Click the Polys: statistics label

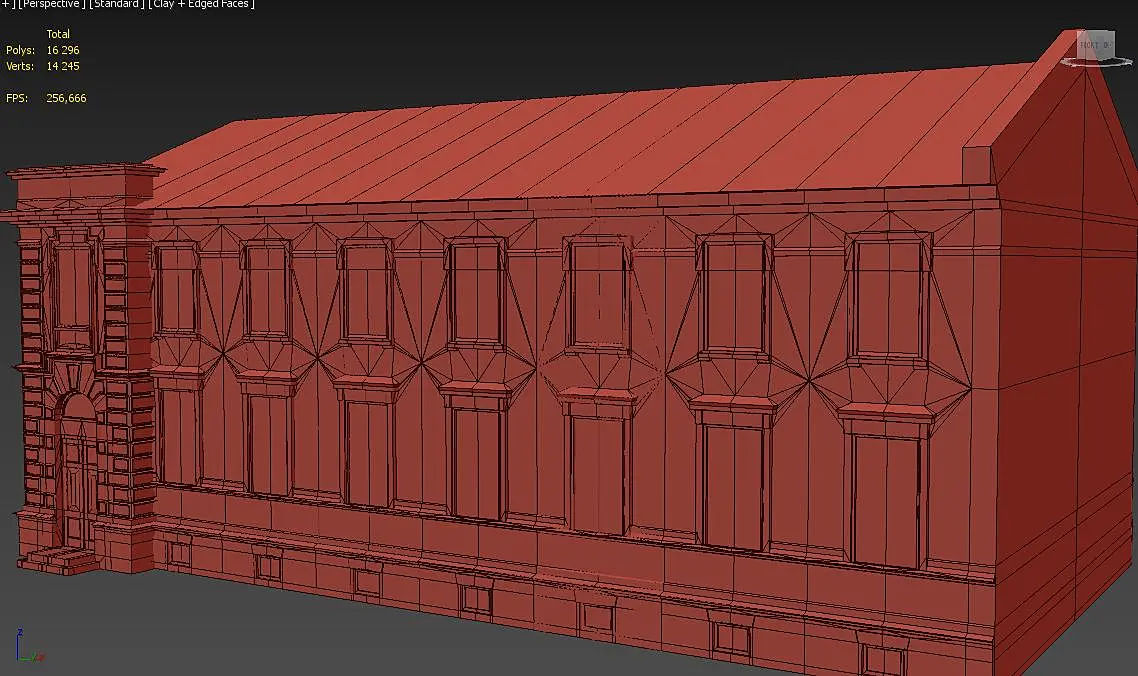point(20,50)
